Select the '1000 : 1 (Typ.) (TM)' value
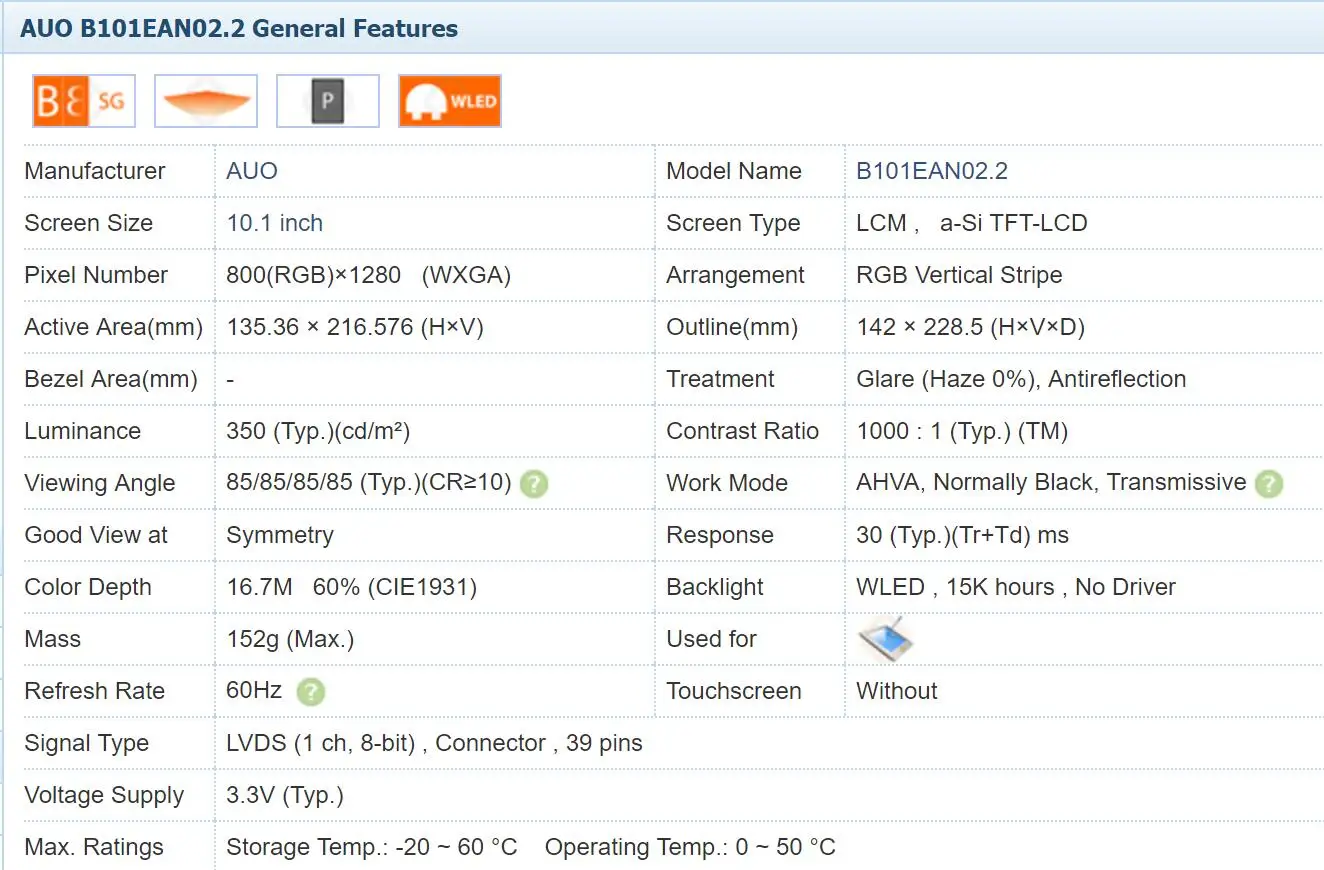Screen dimensions: 1324x870 pyautogui.click(x=963, y=431)
